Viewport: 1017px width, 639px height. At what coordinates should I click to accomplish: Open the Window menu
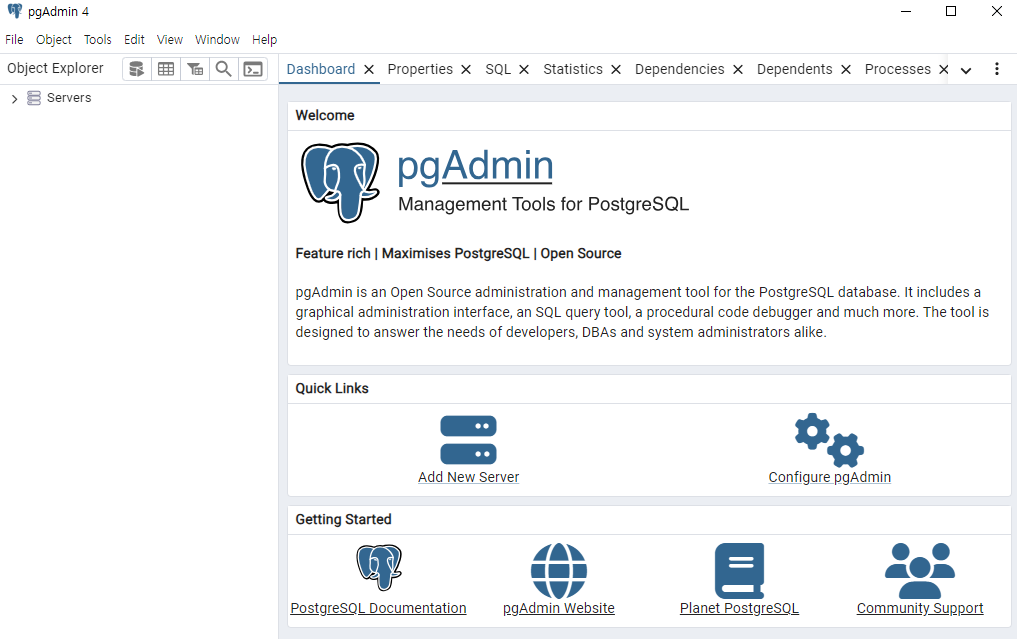[217, 40]
